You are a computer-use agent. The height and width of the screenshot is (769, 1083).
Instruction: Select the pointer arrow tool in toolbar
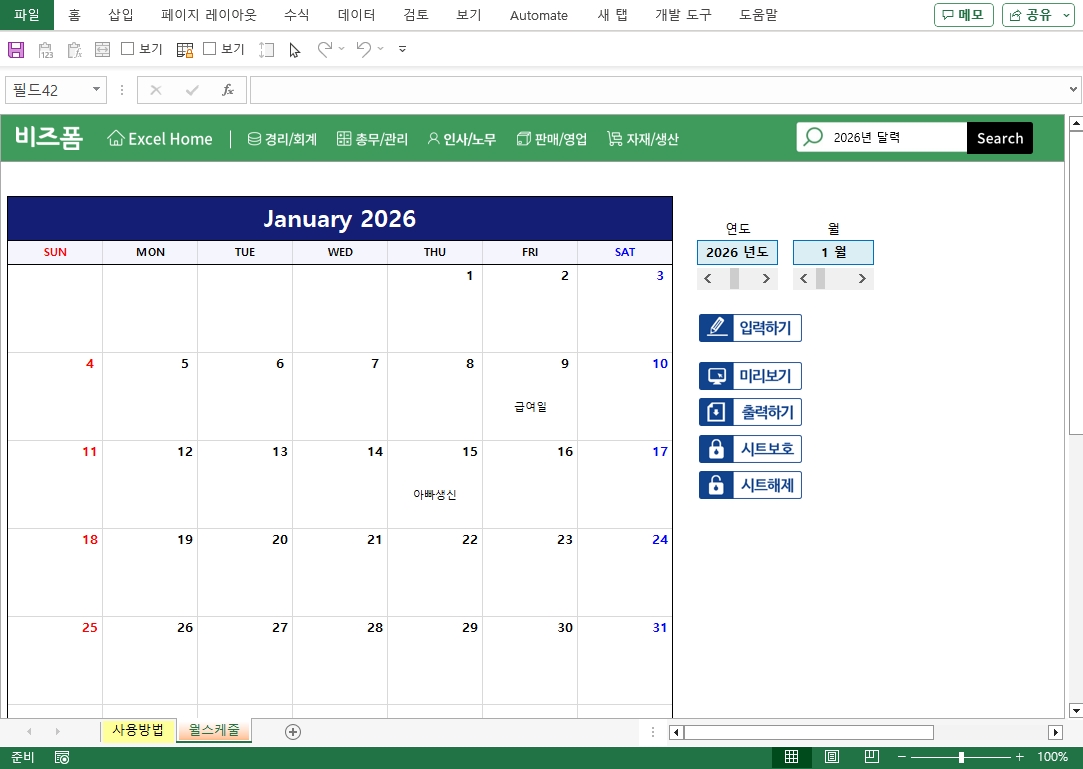(295, 50)
